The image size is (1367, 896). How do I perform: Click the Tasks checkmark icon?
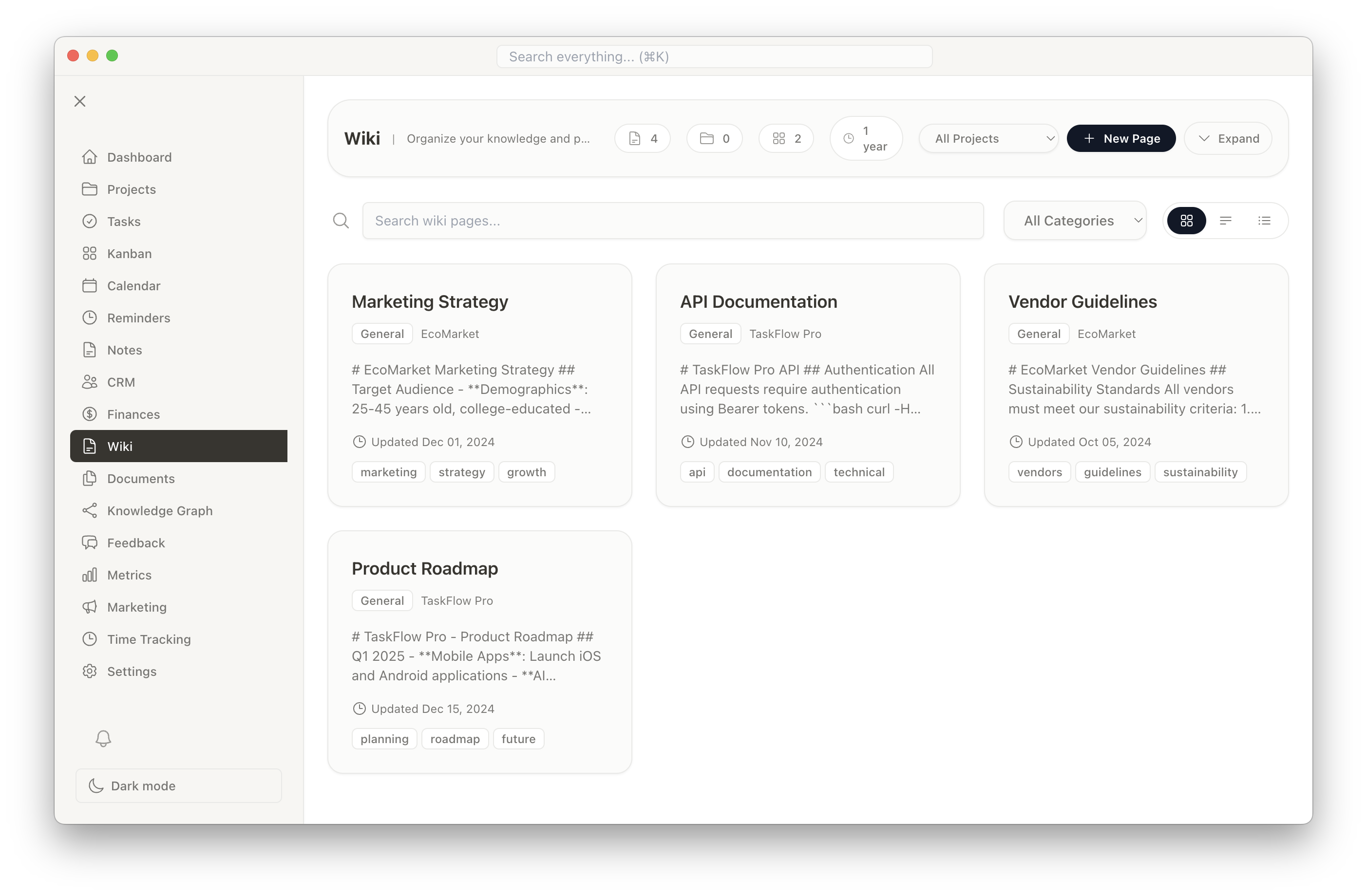(90, 221)
